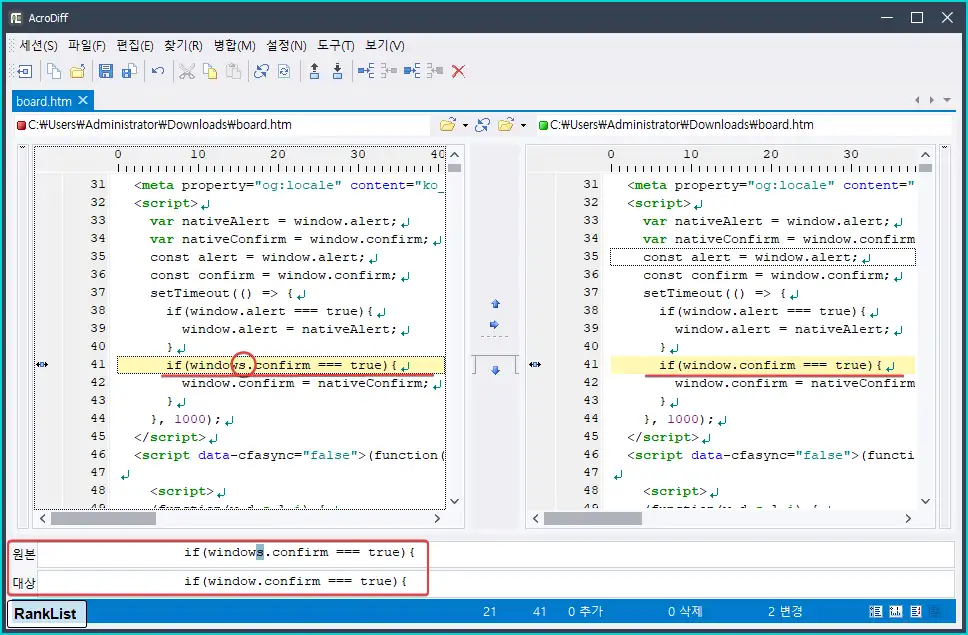Open the 세션(S) menu
The height and width of the screenshot is (635, 968).
[38, 46]
